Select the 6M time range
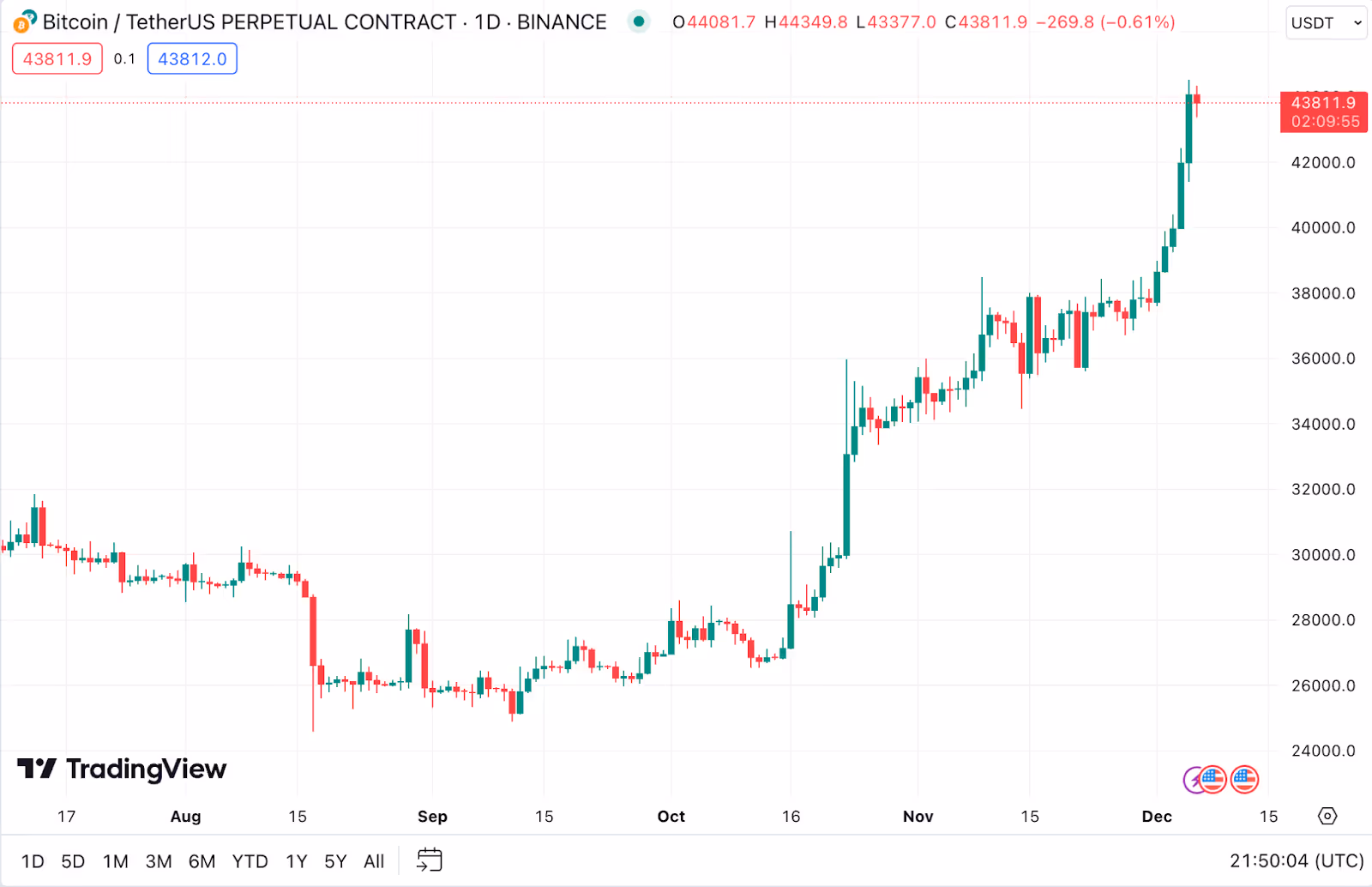Viewport: 1372px width, 887px height. coord(202,860)
